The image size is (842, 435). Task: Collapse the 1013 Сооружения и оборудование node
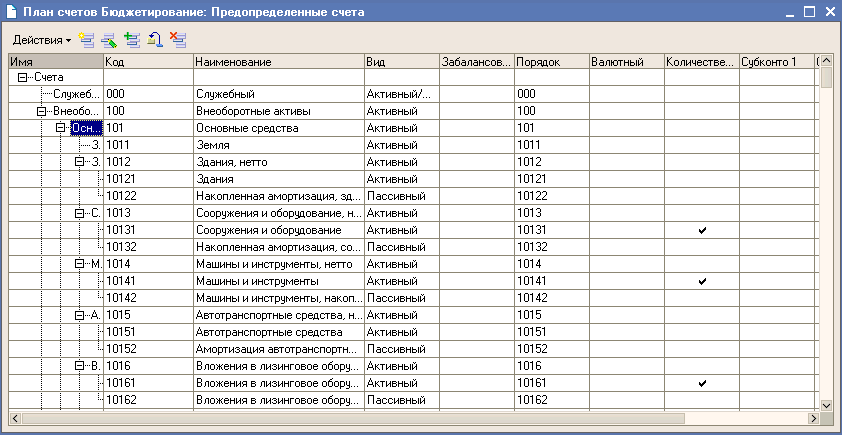[x=80, y=213]
